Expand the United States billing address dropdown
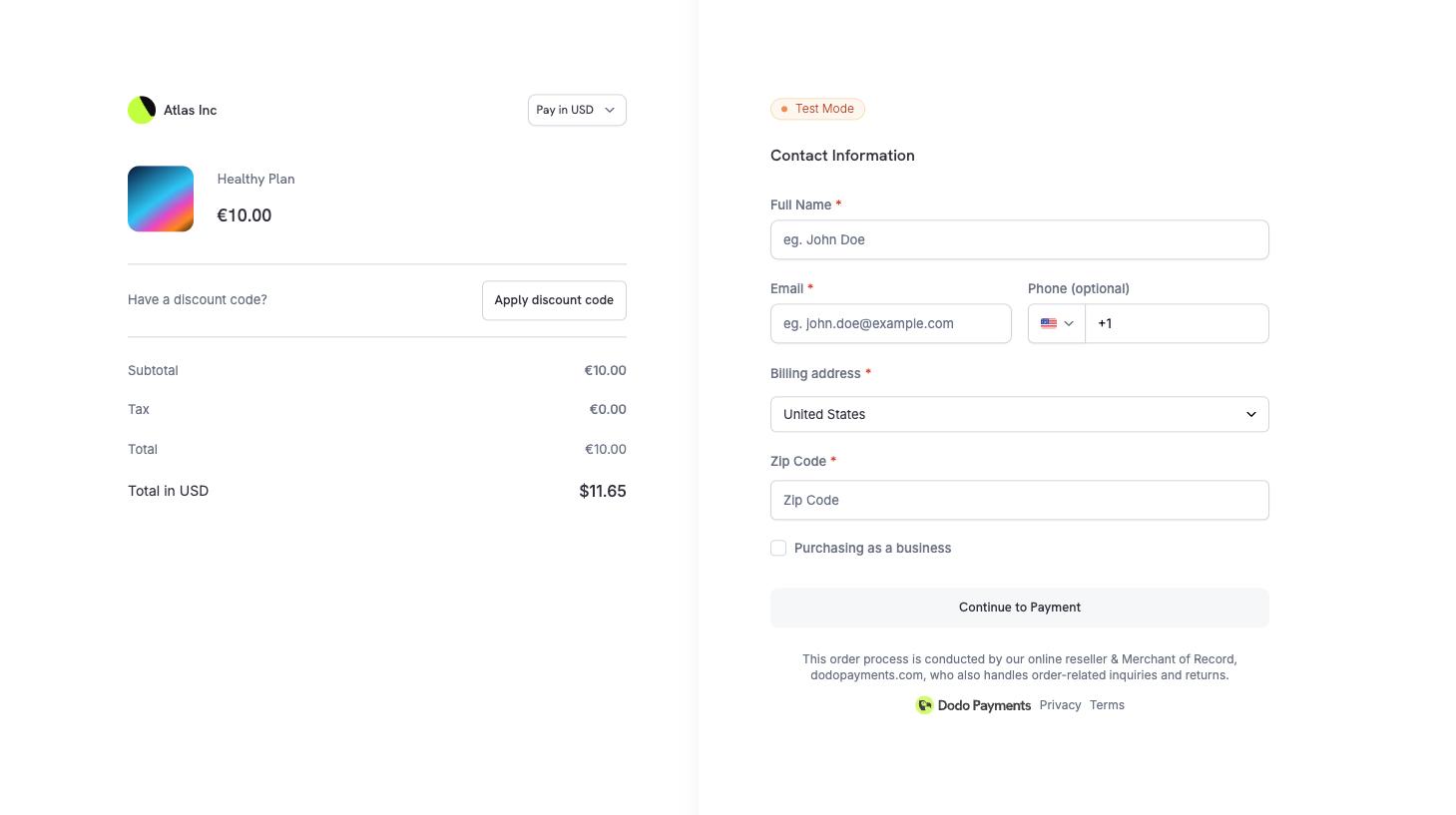Viewport: 1456px width, 815px height. (x=1019, y=414)
